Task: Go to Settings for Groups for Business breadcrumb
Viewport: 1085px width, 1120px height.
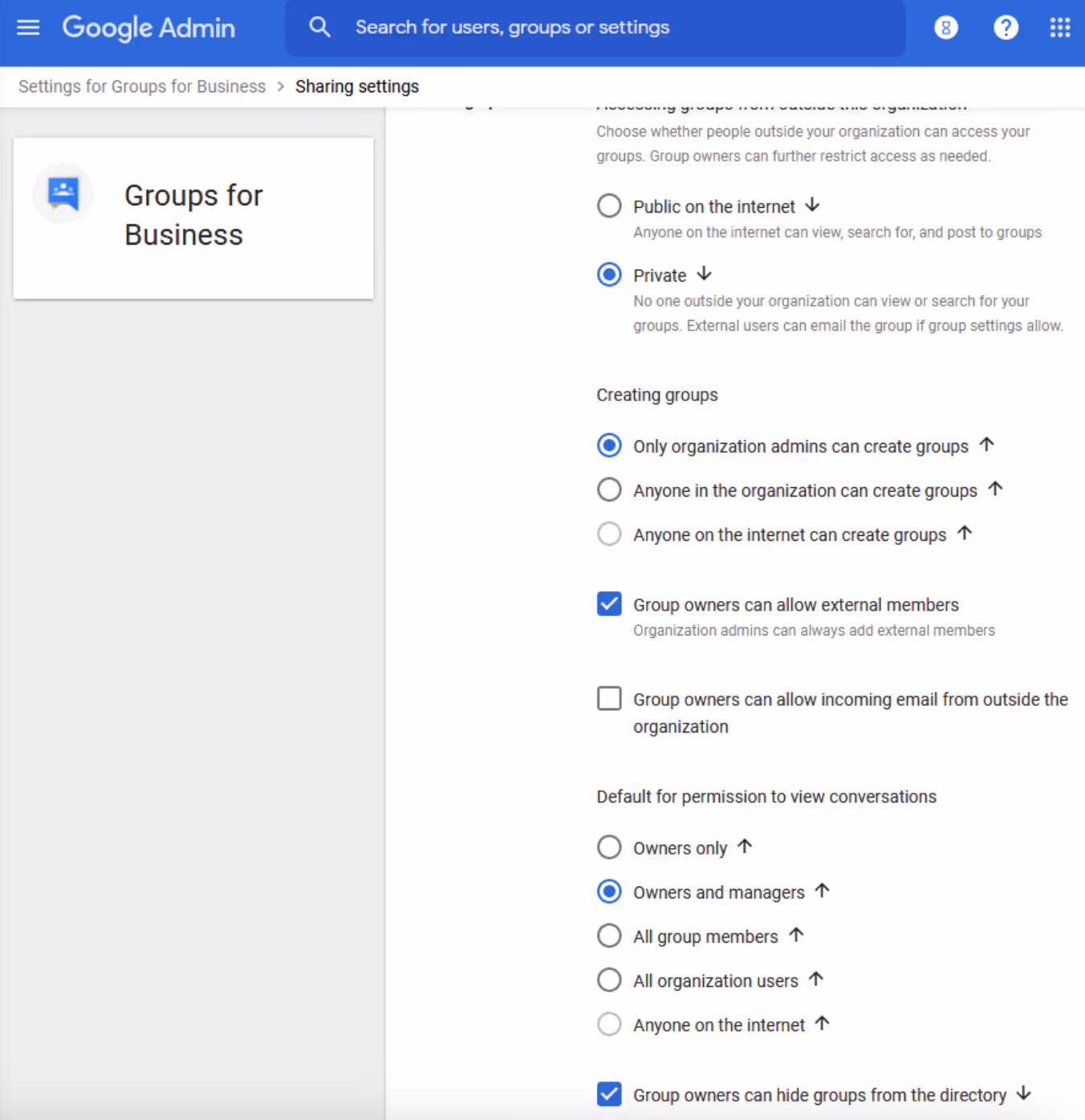Action: 142,87
